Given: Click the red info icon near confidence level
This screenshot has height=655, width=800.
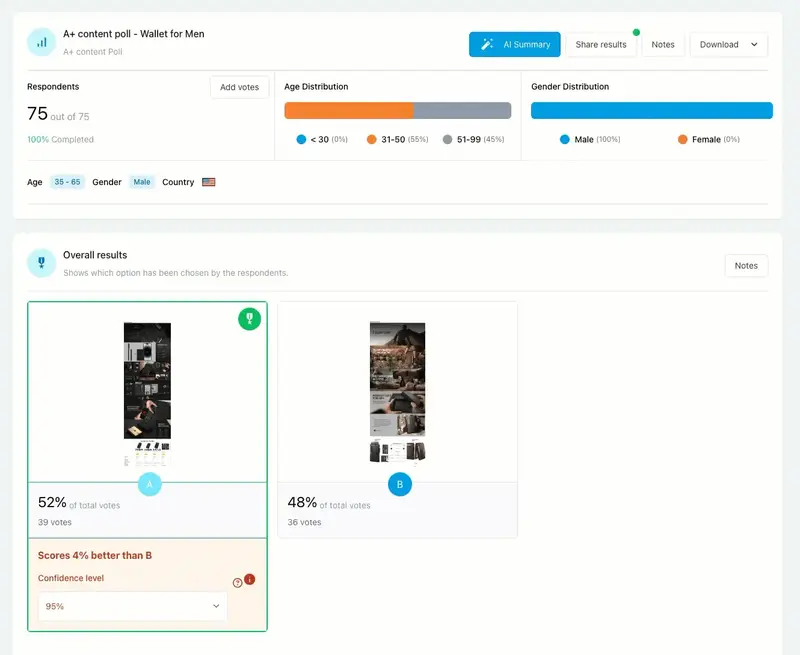Looking at the screenshot, I should pos(249,579).
